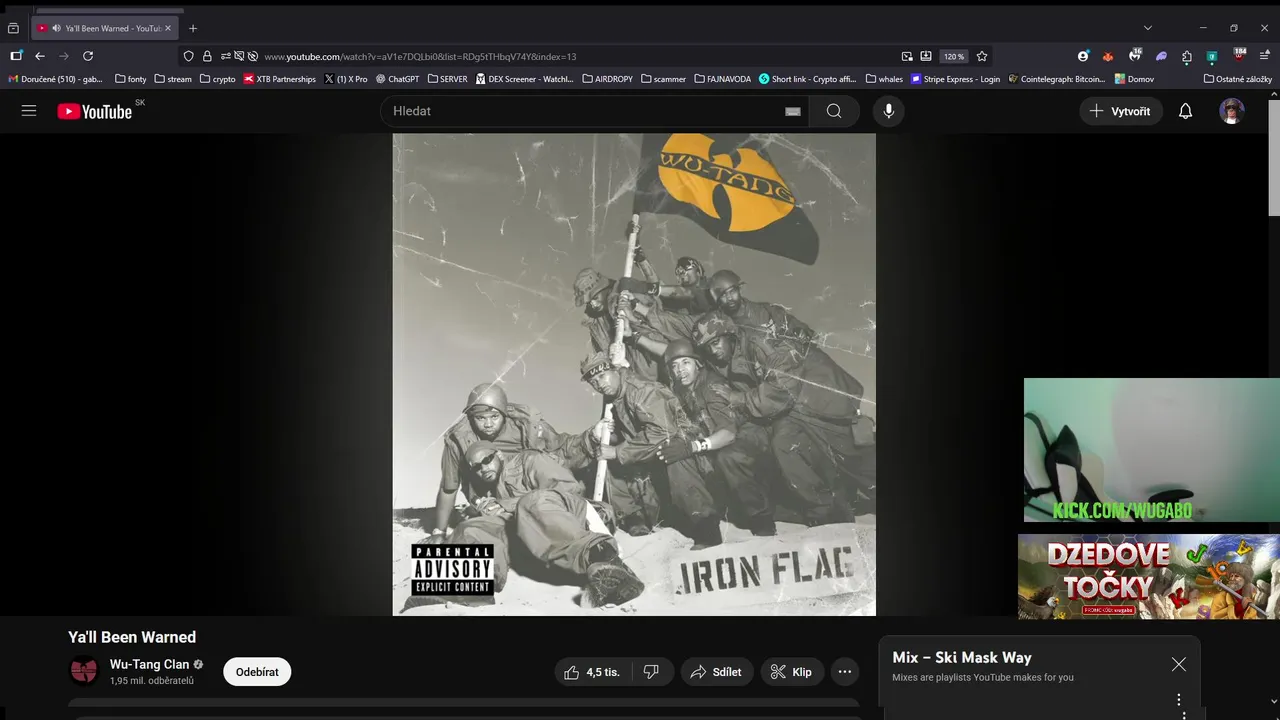The height and width of the screenshot is (720, 1280).
Task: Open the teal shield extension icon
Action: pos(1212,56)
